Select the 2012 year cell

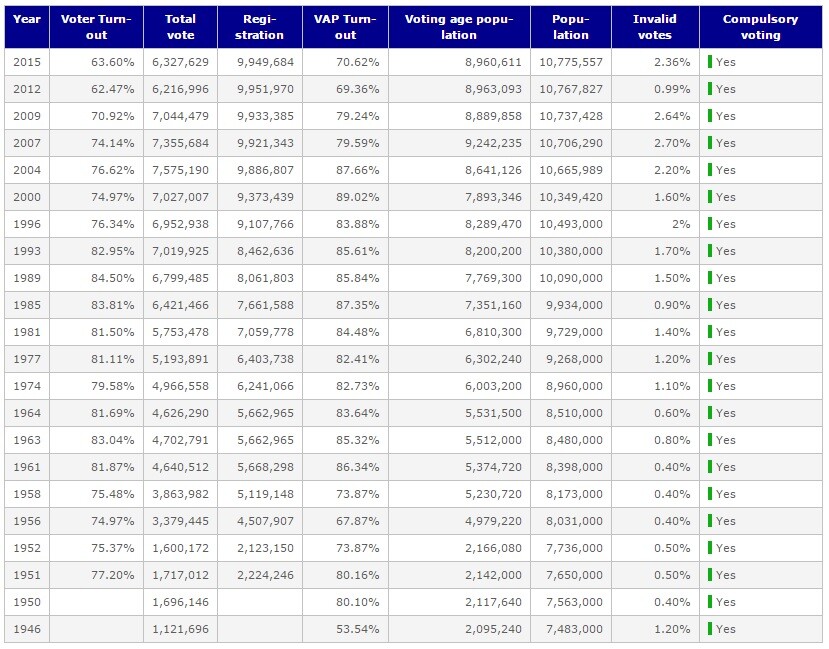click(x=27, y=89)
